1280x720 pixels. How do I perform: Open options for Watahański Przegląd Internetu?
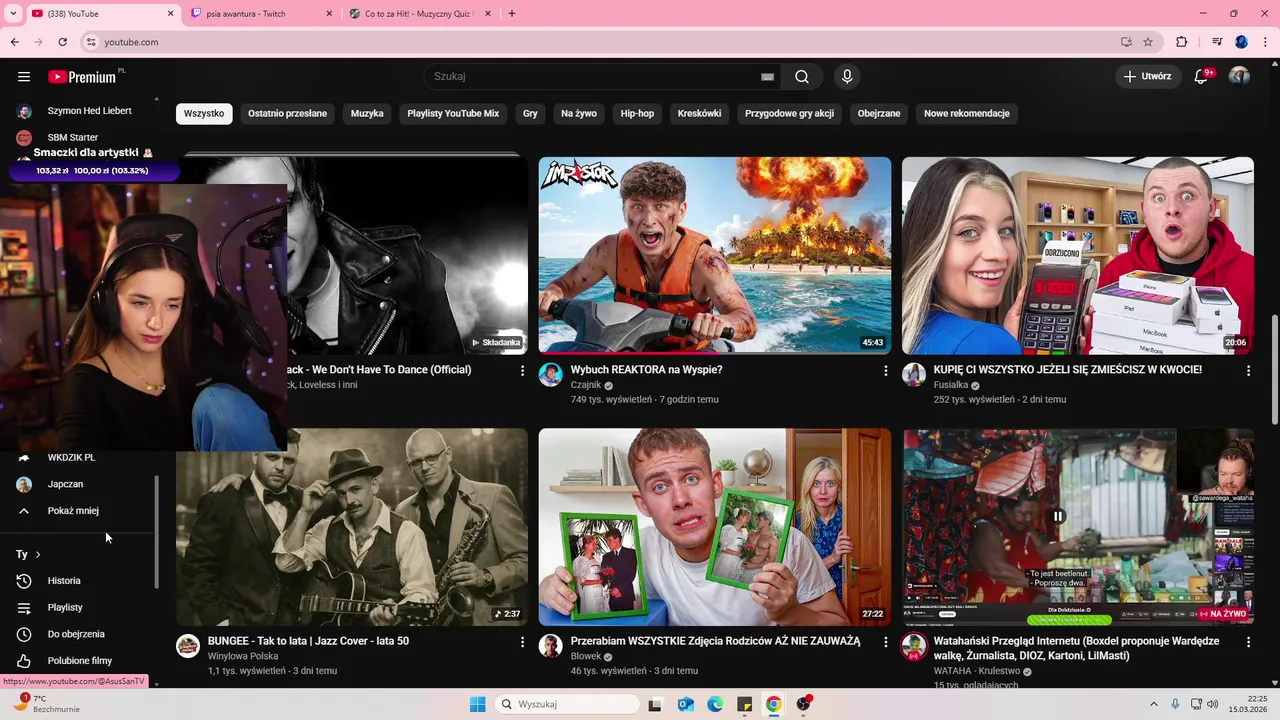tap(1248, 643)
